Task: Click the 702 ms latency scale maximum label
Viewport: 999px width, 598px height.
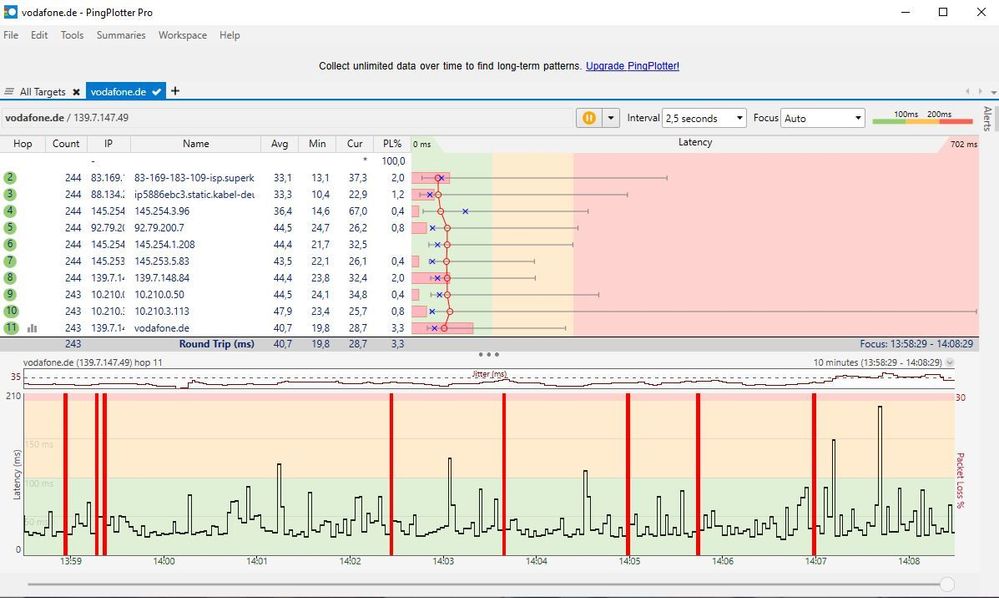Action: pyautogui.click(x=963, y=144)
